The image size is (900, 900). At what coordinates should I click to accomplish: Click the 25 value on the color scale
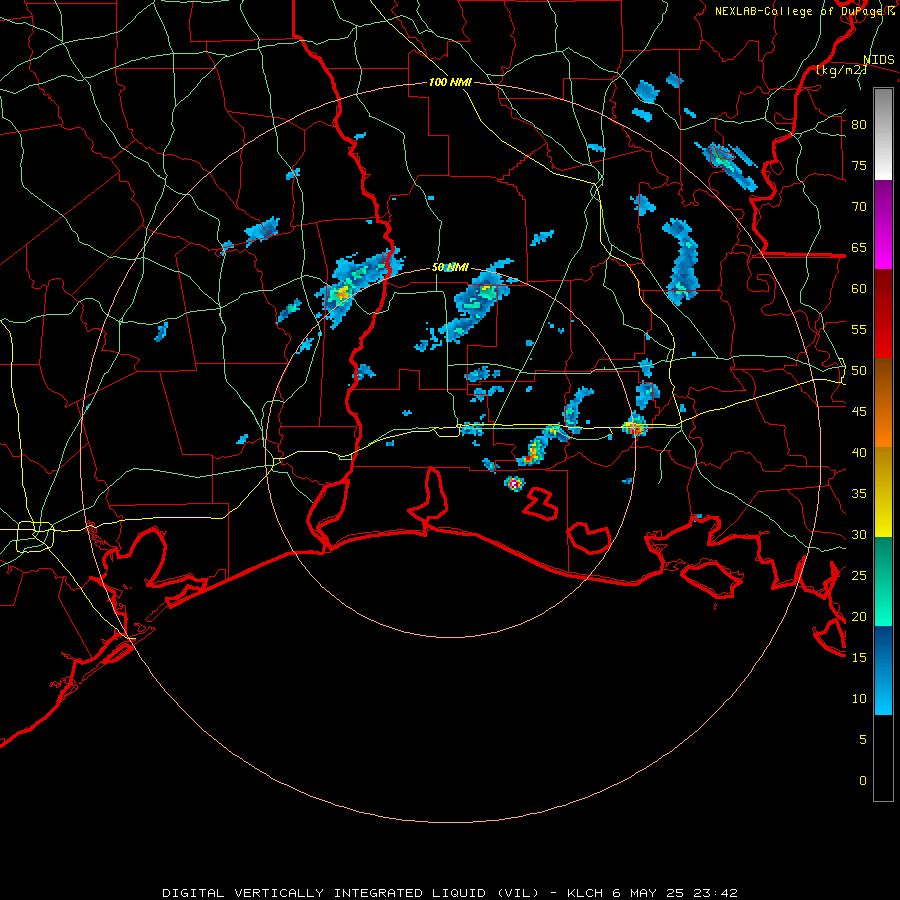(x=859, y=576)
